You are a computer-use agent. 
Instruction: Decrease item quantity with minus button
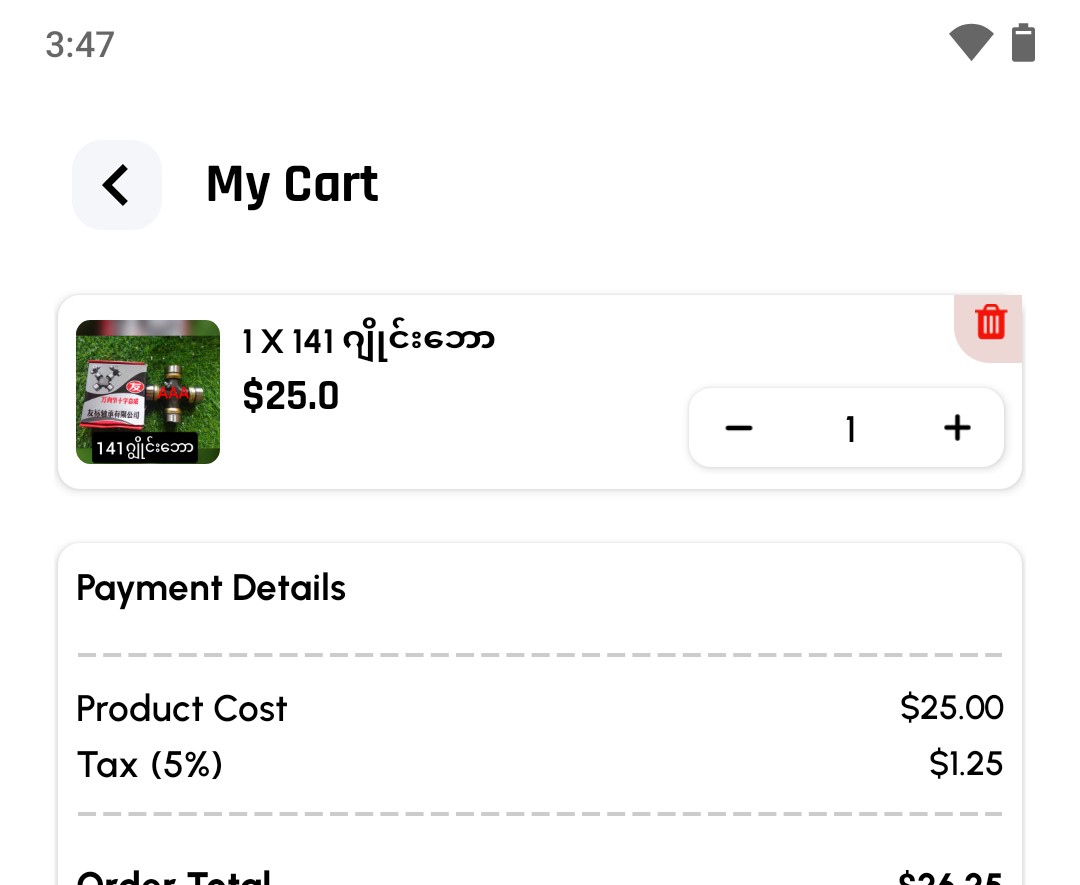click(x=739, y=428)
